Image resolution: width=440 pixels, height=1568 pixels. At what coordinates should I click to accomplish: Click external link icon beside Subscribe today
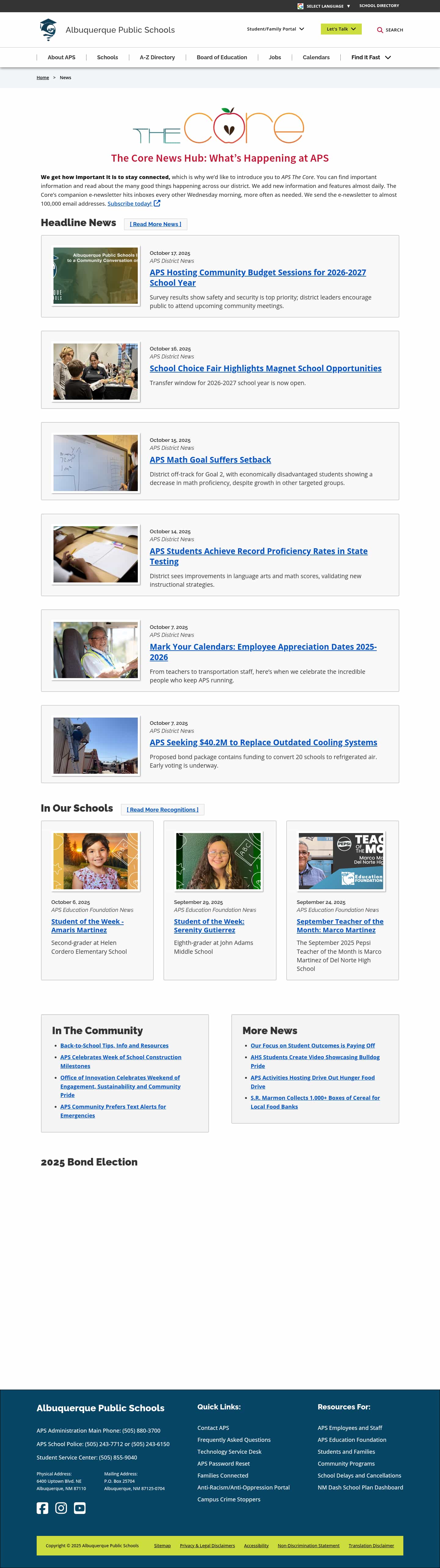click(x=157, y=203)
